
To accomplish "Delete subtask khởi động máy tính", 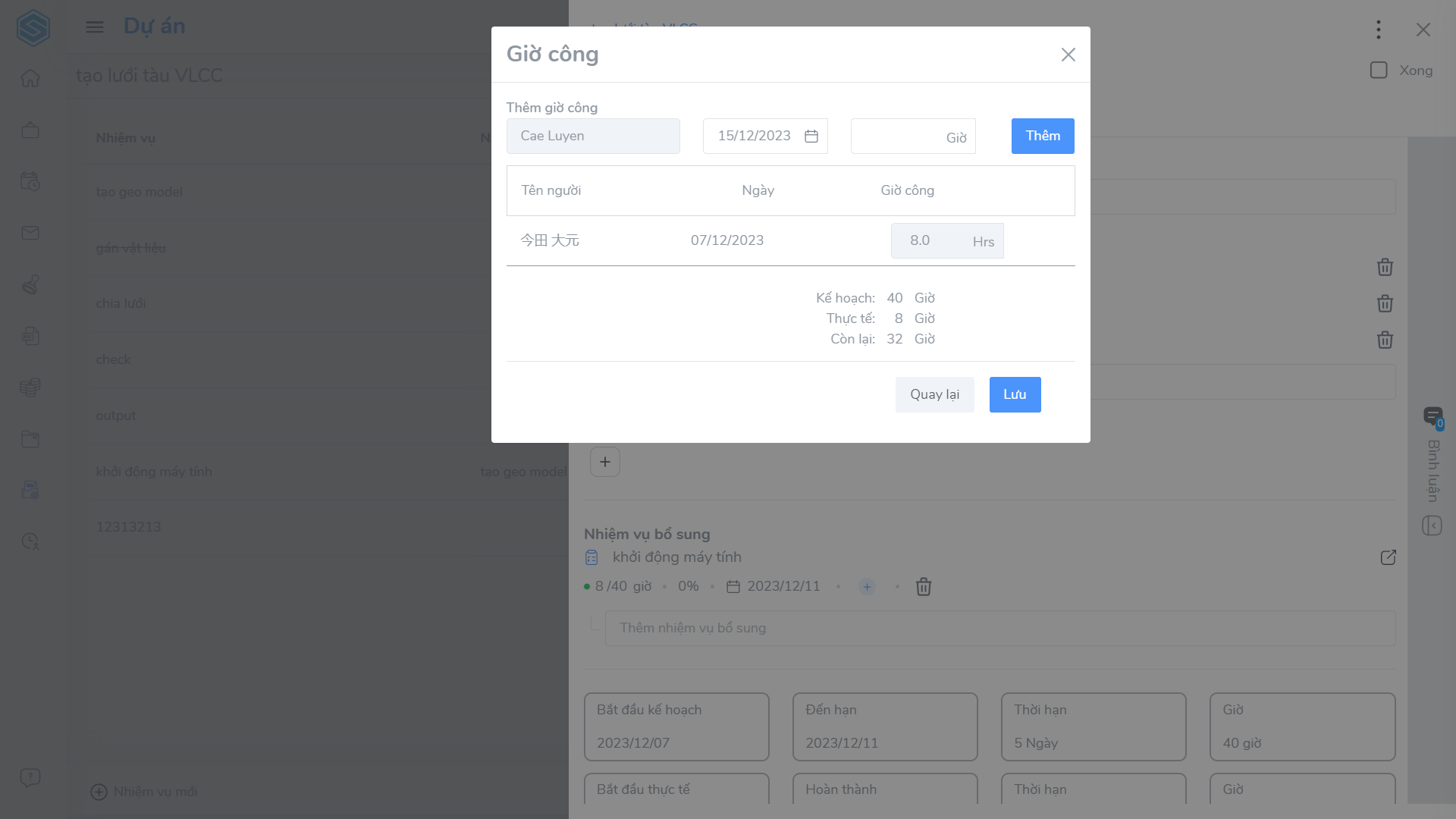I will pyautogui.click(x=924, y=587).
